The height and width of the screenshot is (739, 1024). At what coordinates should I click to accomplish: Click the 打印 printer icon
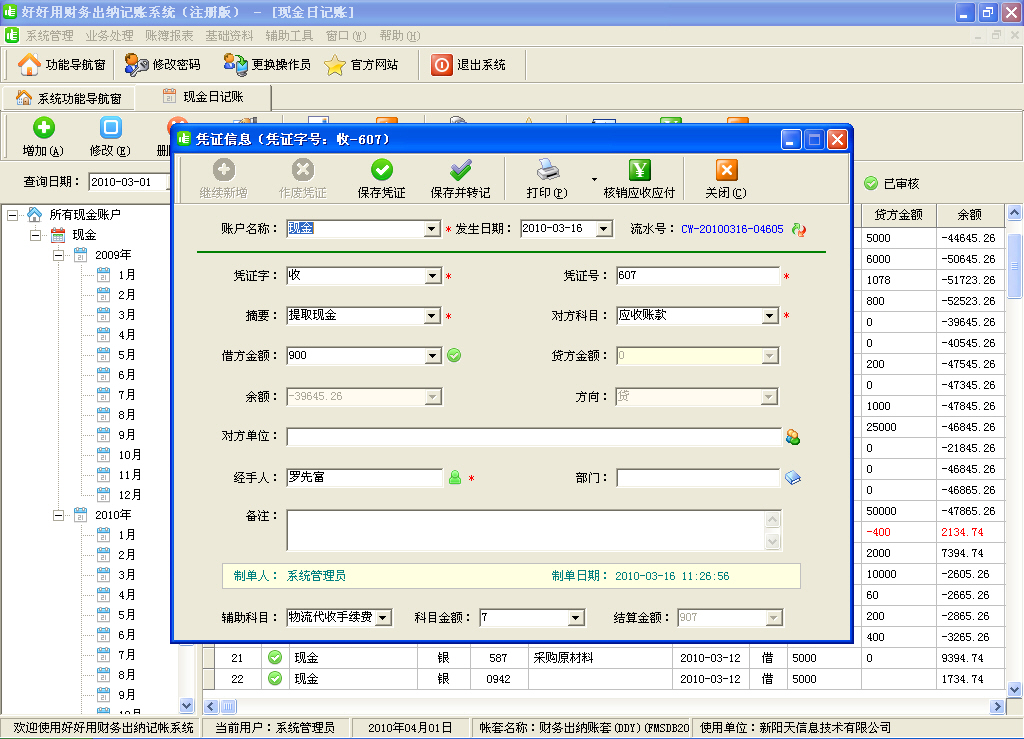pyautogui.click(x=546, y=171)
